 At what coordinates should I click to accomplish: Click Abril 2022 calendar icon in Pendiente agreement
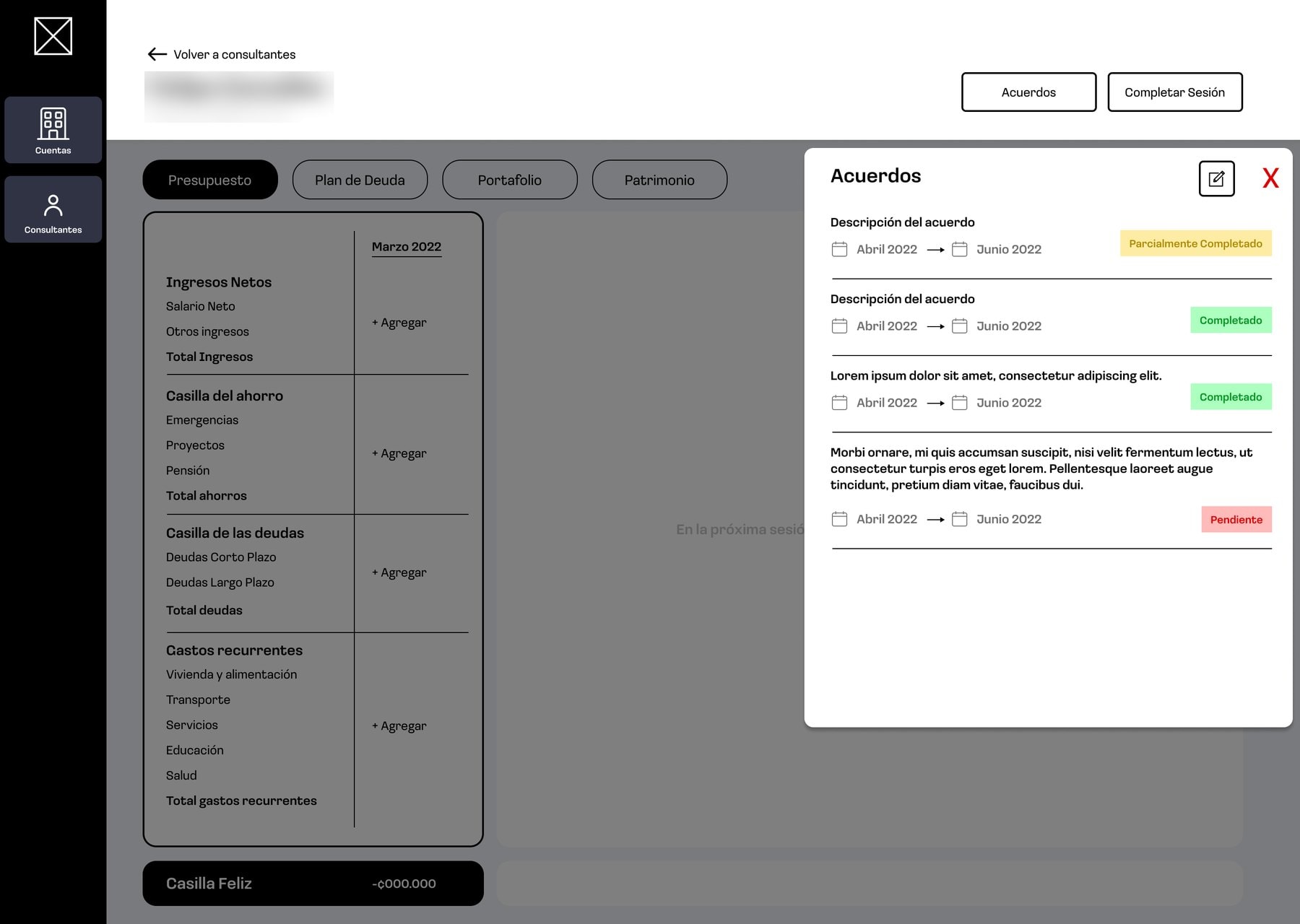tap(839, 519)
